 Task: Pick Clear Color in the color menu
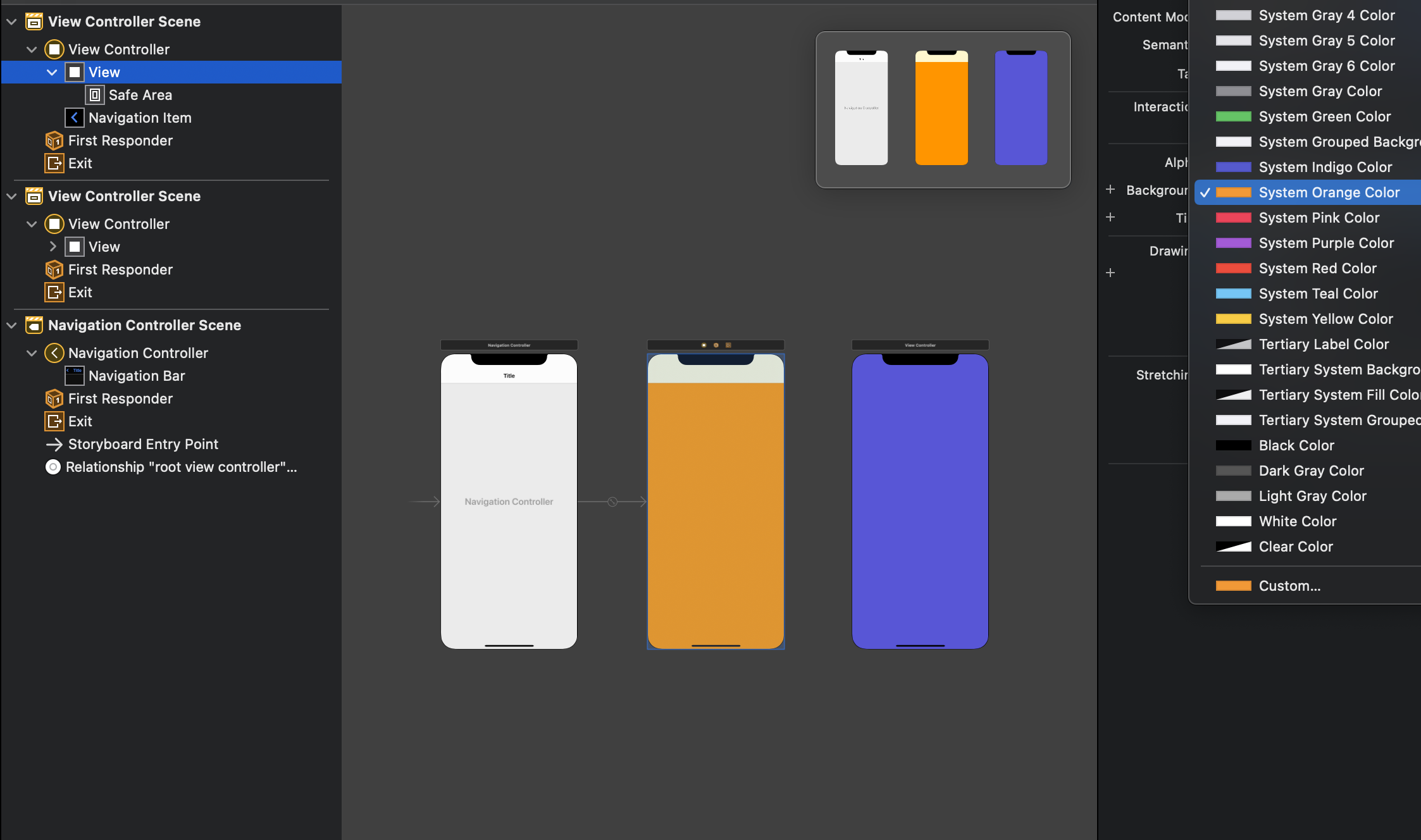tap(1295, 547)
